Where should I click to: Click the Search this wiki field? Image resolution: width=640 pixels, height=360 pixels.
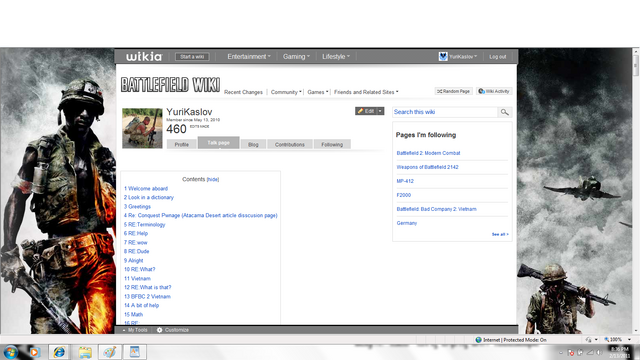(445, 112)
